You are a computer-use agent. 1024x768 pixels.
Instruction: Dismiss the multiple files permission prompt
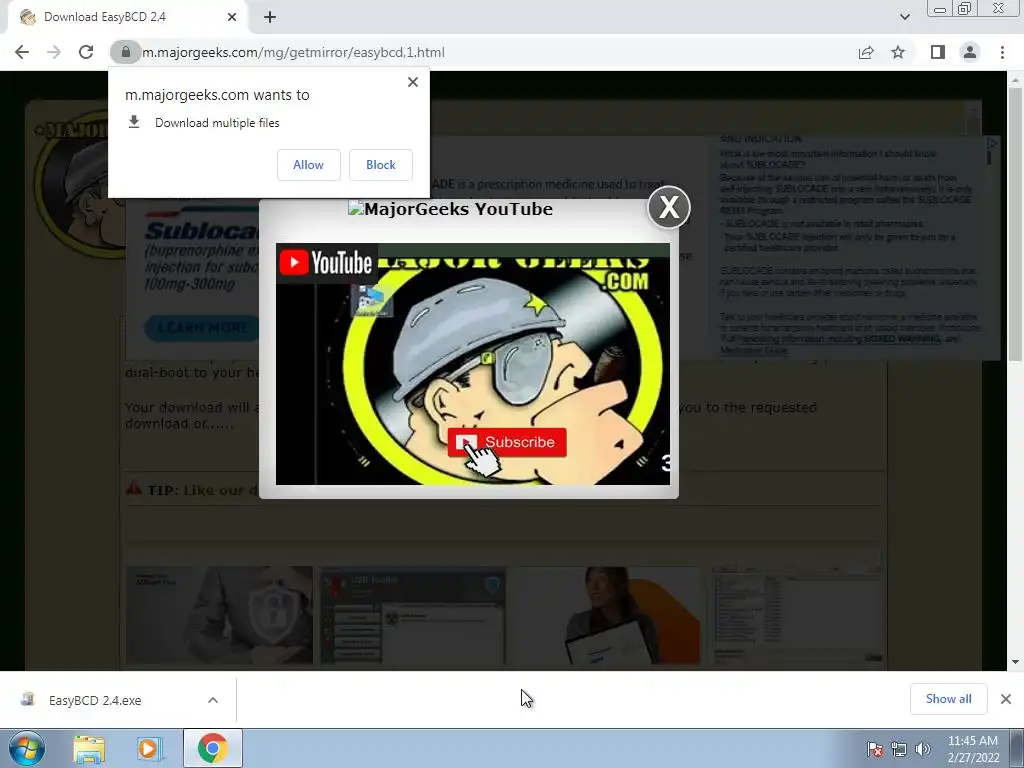(x=413, y=82)
